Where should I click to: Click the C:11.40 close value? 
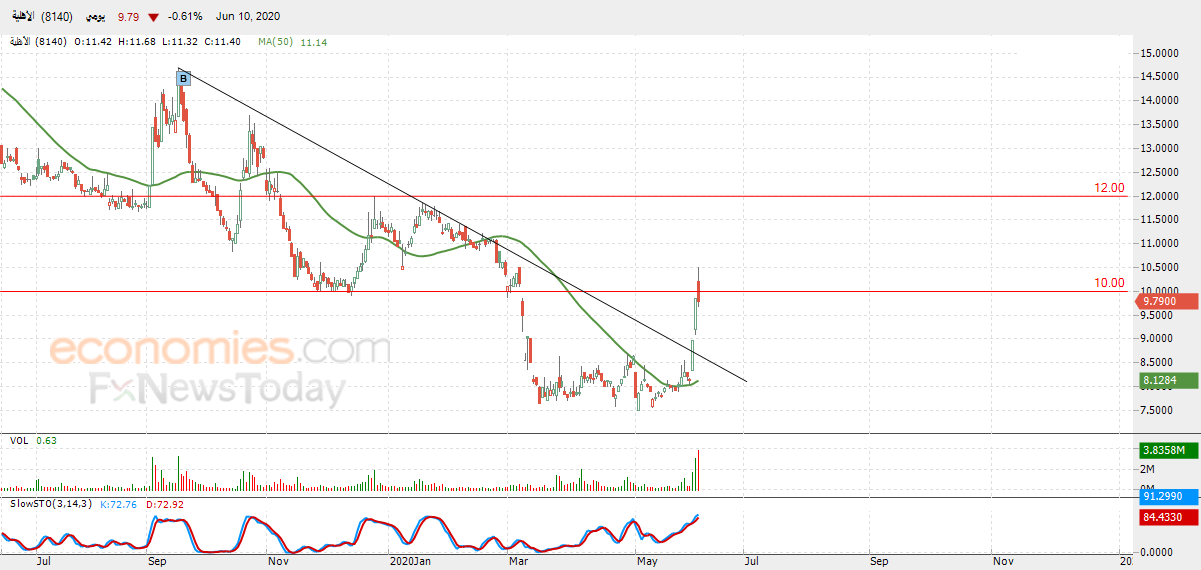pyautogui.click(x=223, y=42)
